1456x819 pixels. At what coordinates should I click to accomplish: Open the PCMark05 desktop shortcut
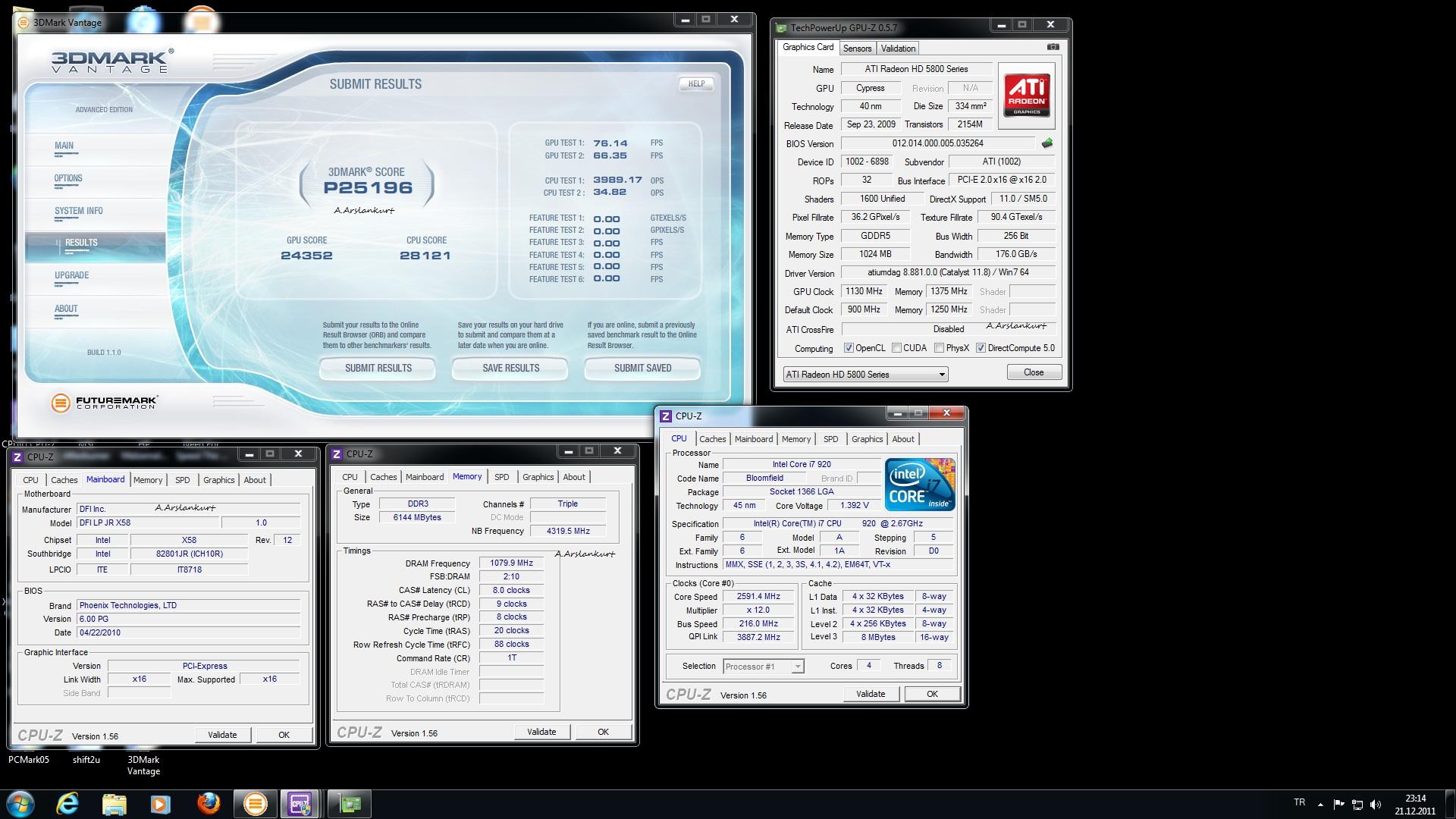29,760
